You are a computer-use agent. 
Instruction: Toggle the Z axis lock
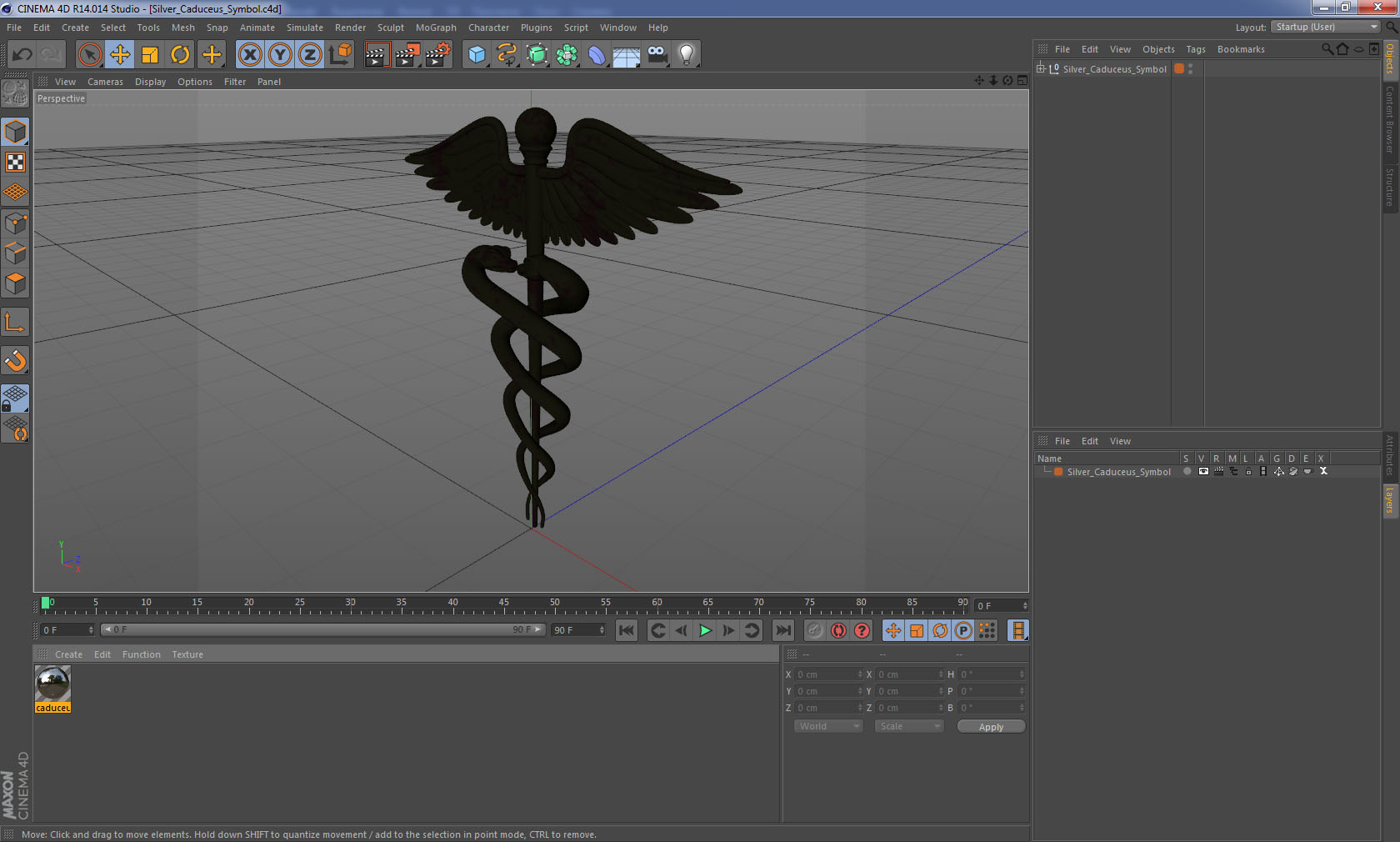[x=310, y=55]
